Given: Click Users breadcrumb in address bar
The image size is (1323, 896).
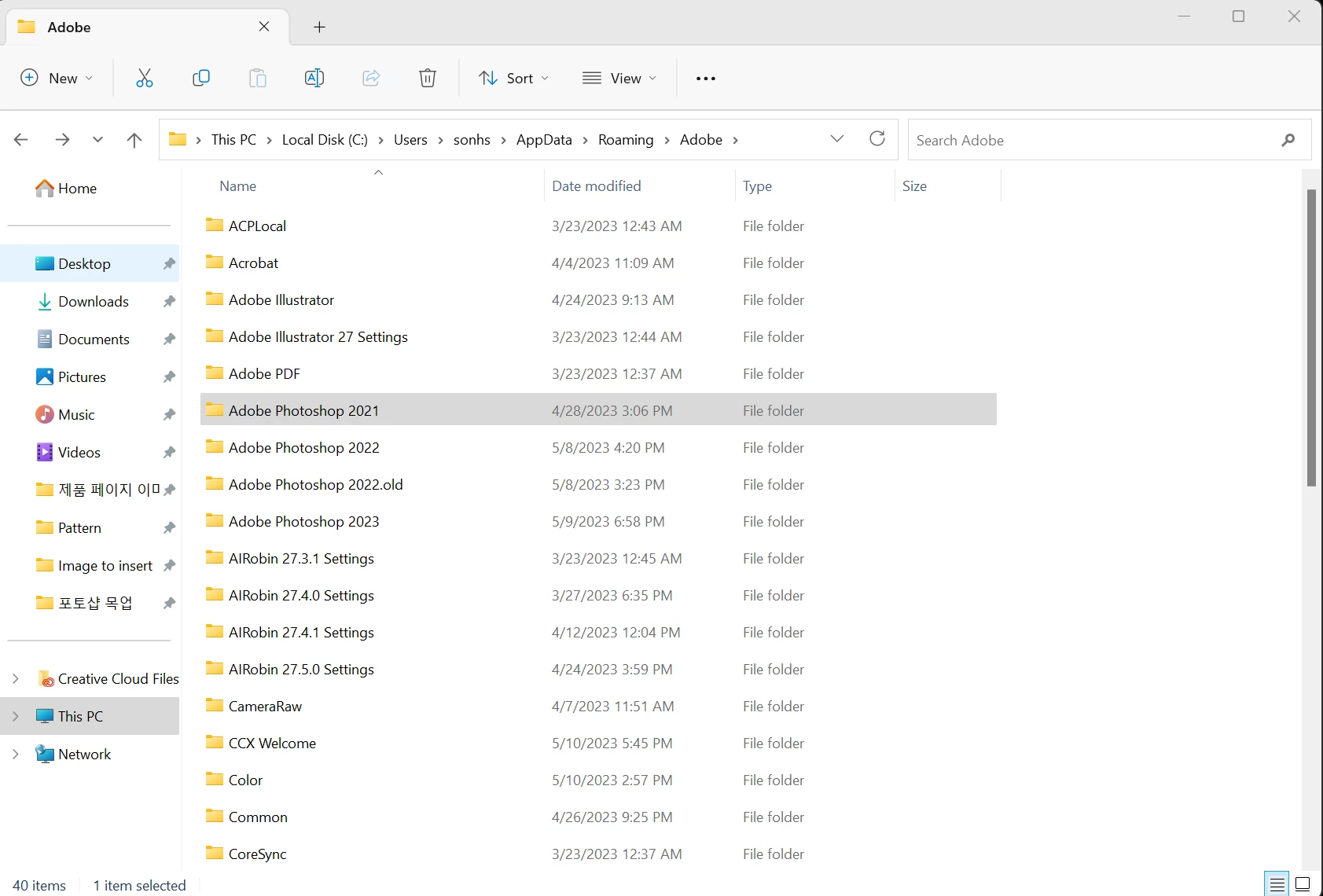Looking at the screenshot, I should 410,140.
